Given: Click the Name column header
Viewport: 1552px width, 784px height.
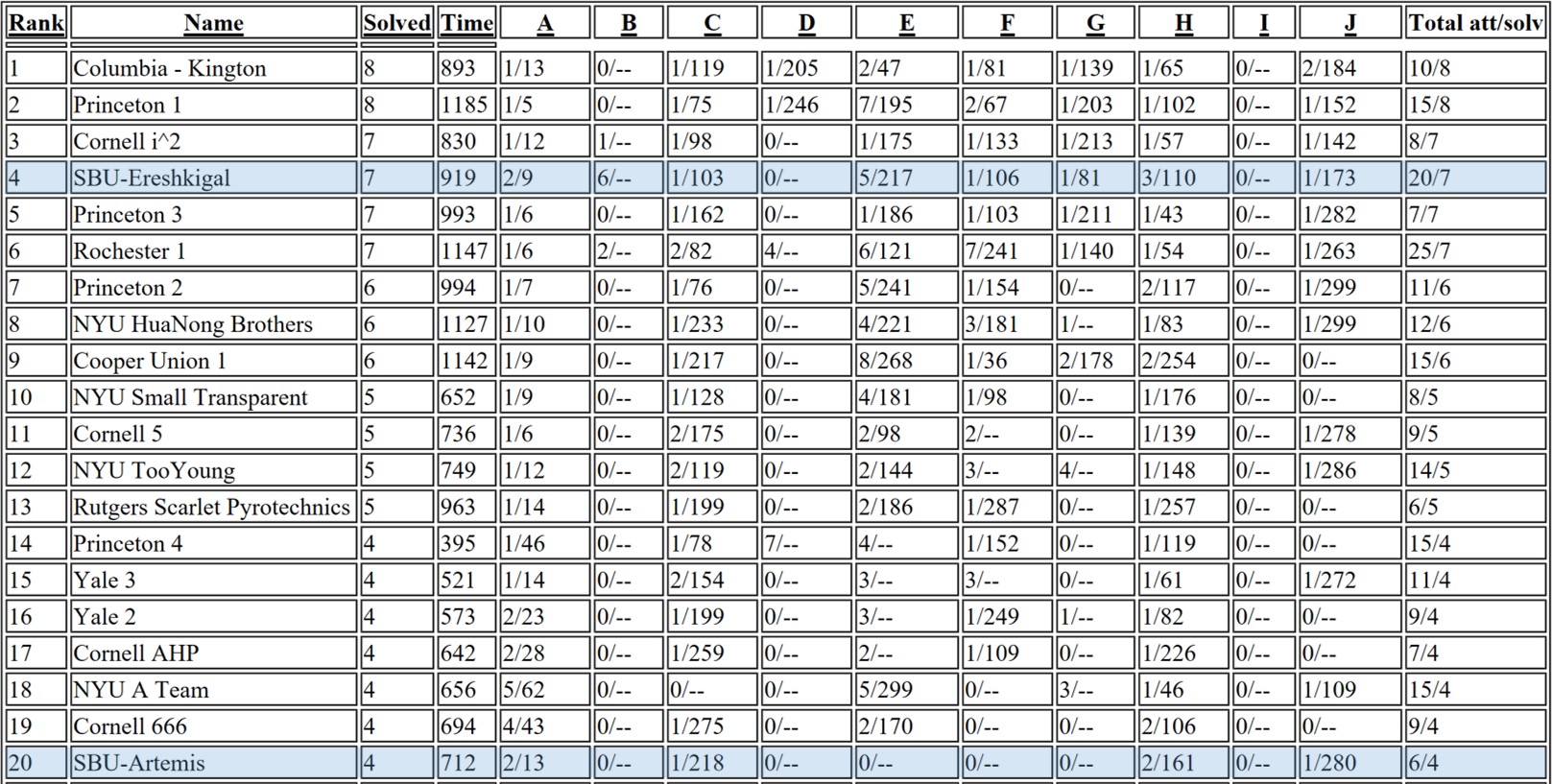Looking at the screenshot, I should click(213, 23).
